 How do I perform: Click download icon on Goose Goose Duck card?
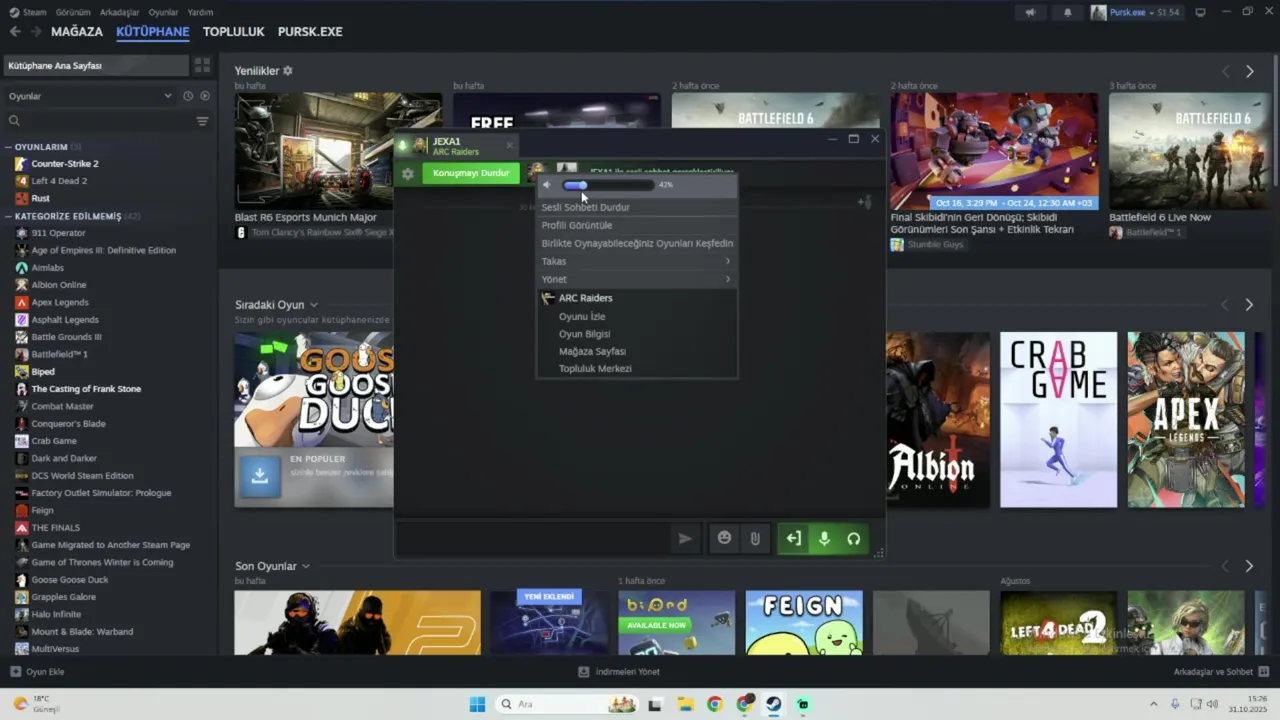259,476
